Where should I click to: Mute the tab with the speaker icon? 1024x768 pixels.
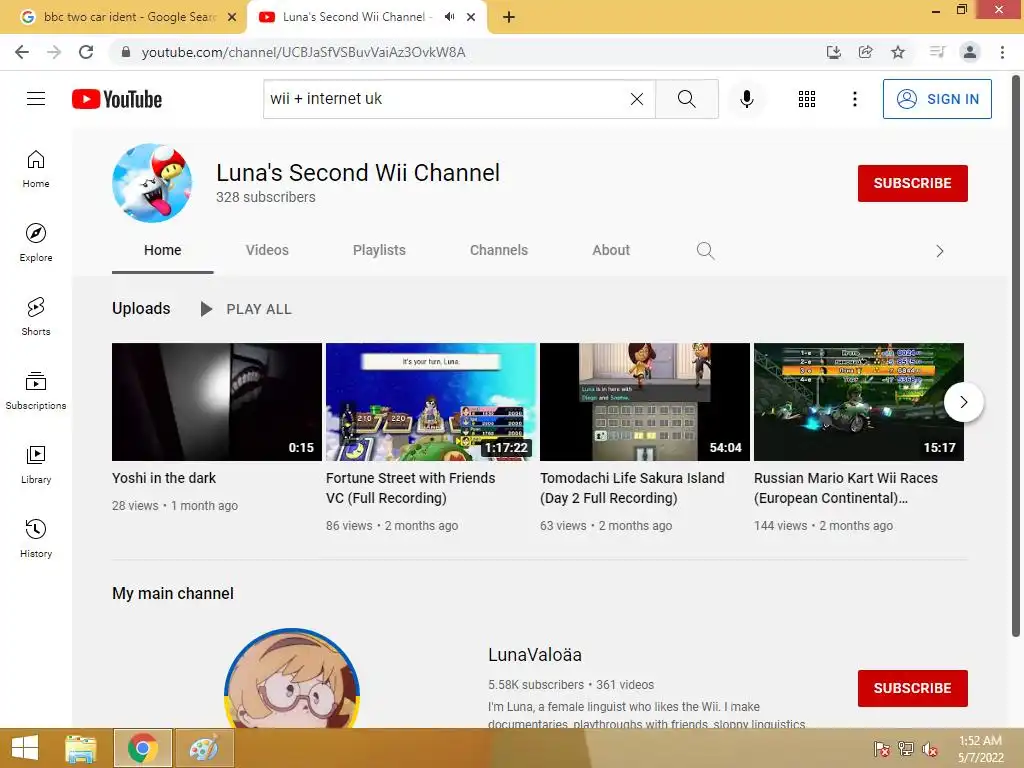click(449, 17)
